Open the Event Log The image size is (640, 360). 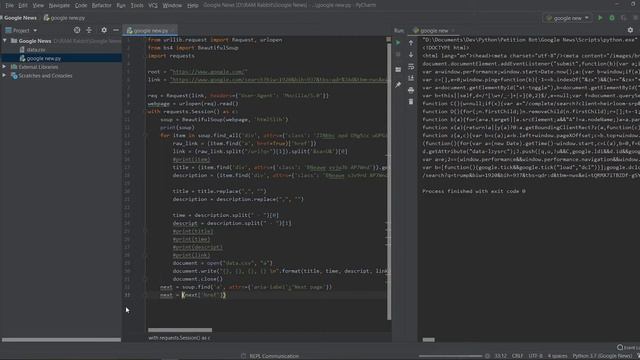pyautogui.click(x=629, y=347)
